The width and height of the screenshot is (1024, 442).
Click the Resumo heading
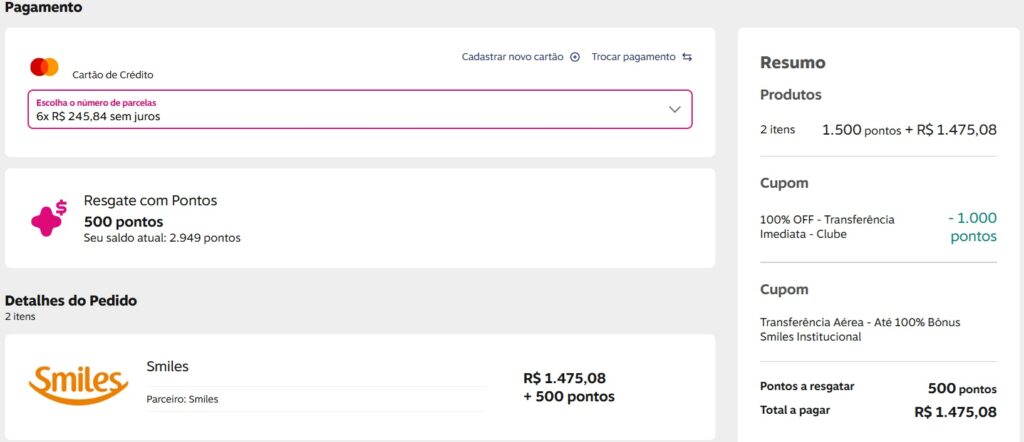tap(793, 63)
